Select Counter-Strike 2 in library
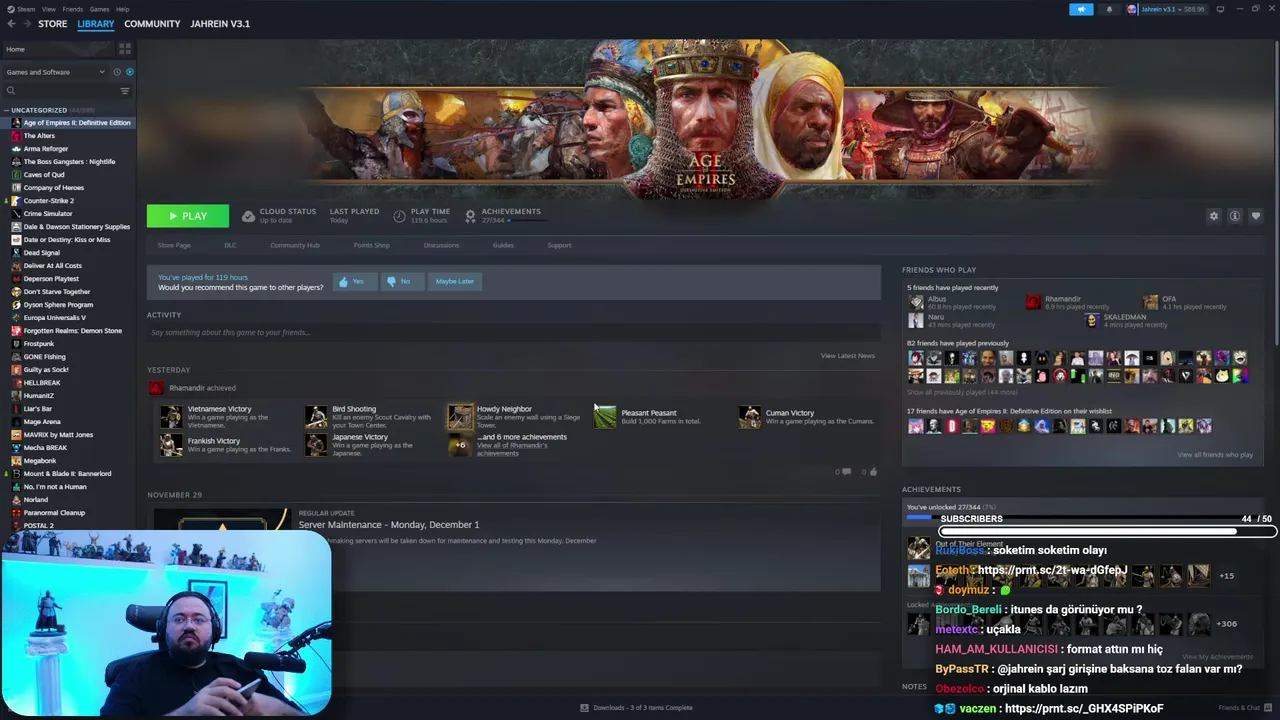1280x720 pixels. (x=48, y=201)
